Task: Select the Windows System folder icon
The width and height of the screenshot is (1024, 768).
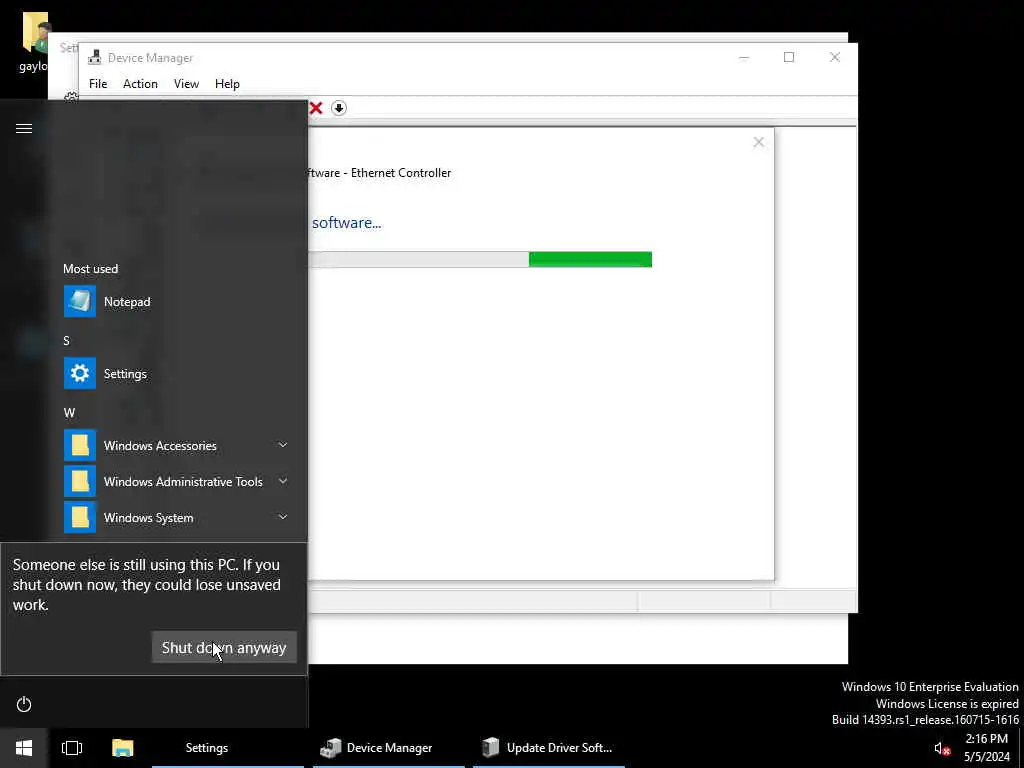Action: pos(80,517)
